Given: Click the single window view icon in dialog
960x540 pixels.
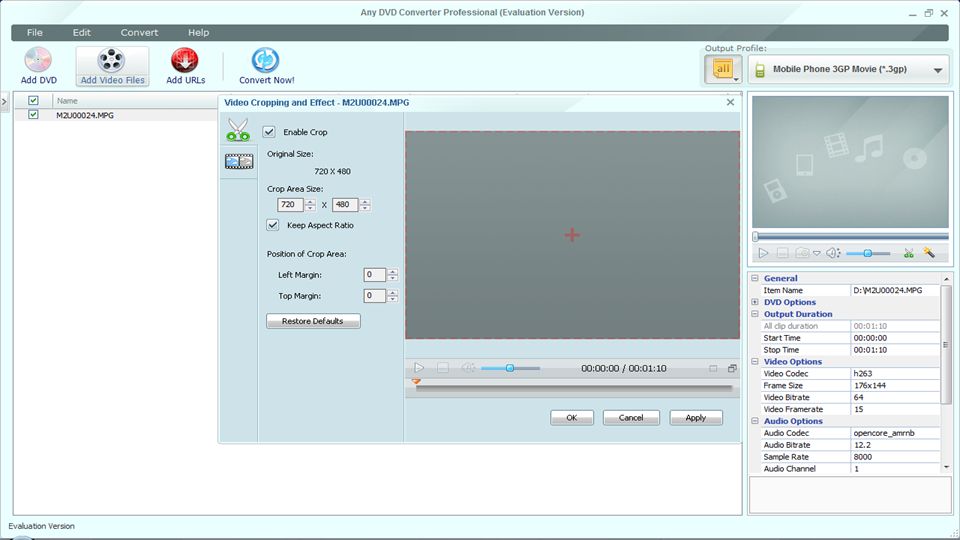Looking at the screenshot, I should [x=713, y=369].
